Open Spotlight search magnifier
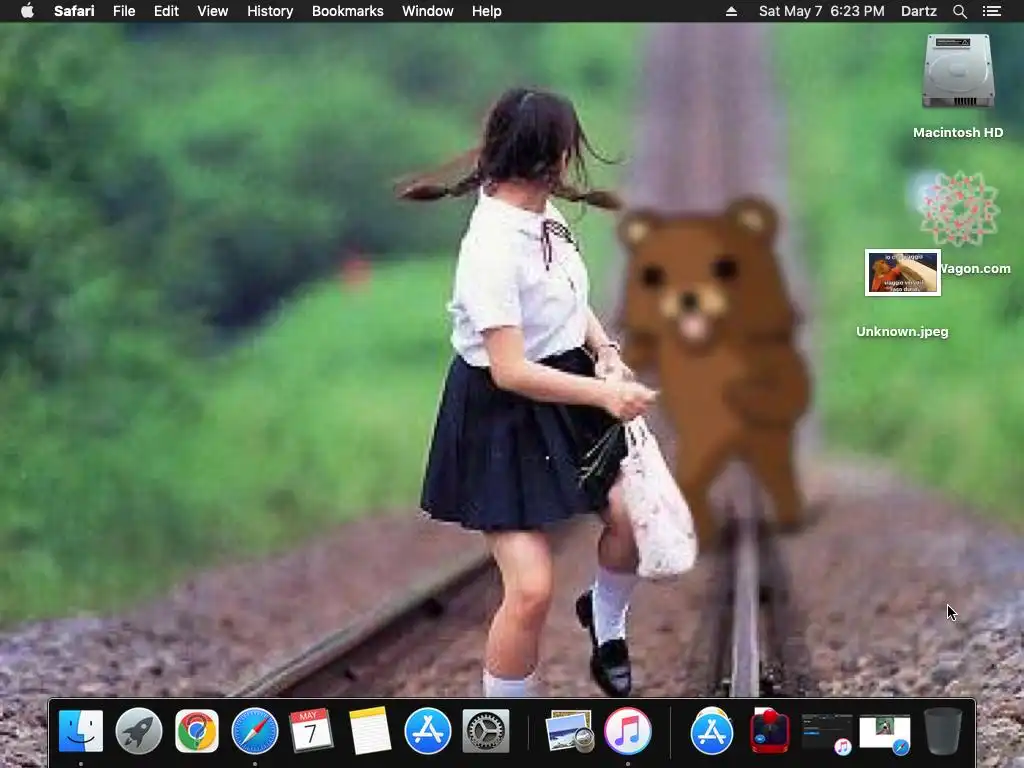This screenshot has height=768, width=1024. 959,11
